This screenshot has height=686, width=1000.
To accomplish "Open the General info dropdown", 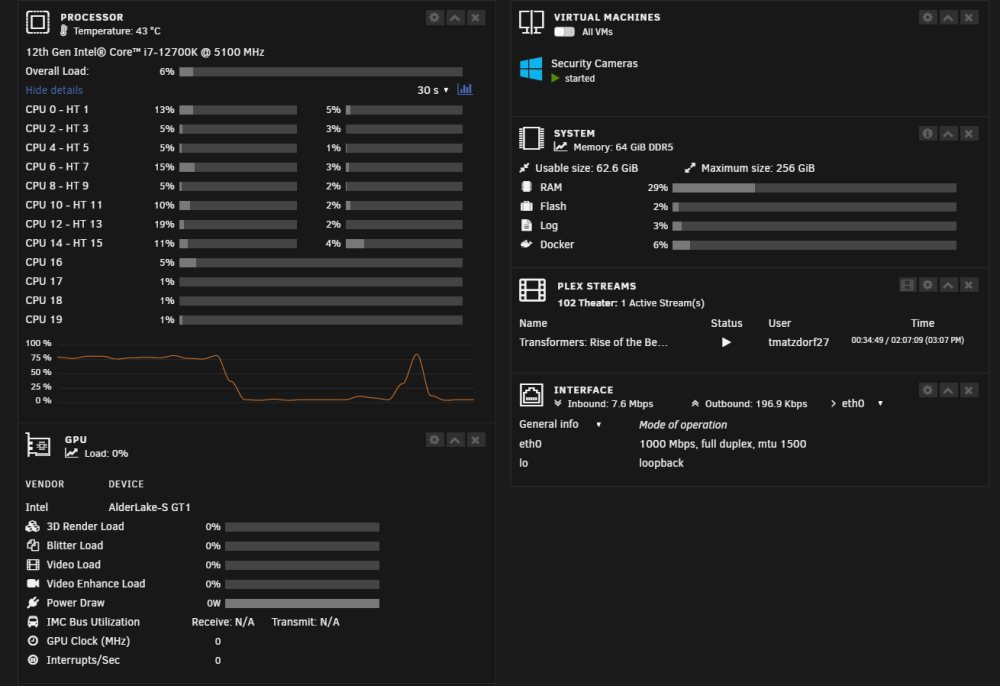I will click(x=560, y=425).
